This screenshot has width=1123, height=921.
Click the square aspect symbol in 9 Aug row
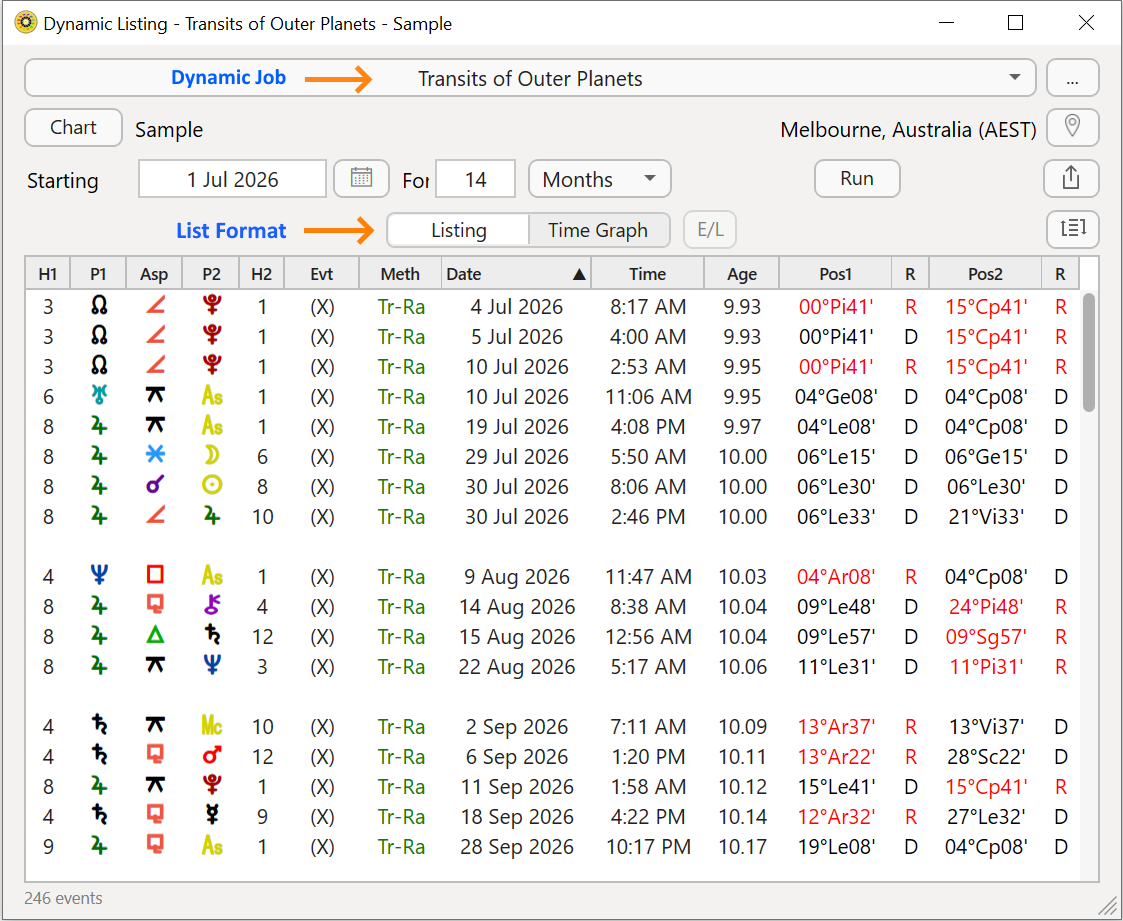click(155, 575)
